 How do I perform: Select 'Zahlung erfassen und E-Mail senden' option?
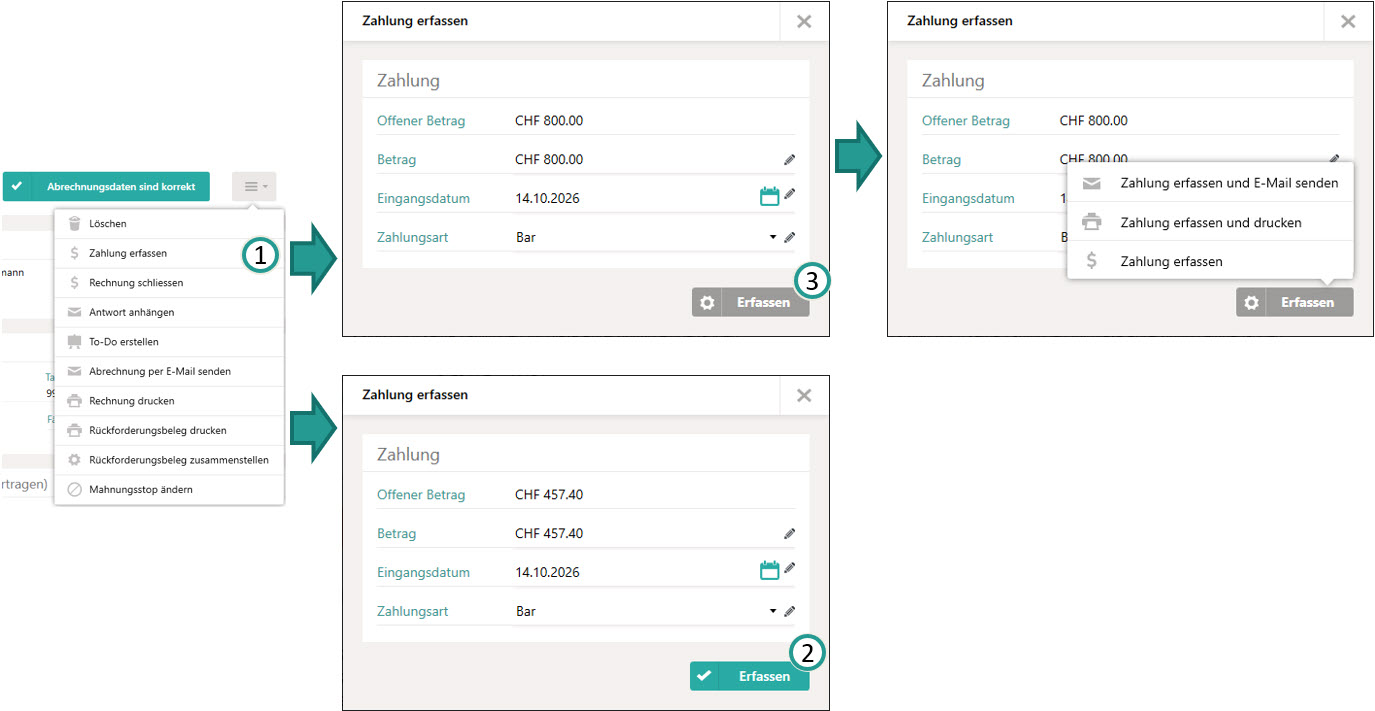[1210, 183]
